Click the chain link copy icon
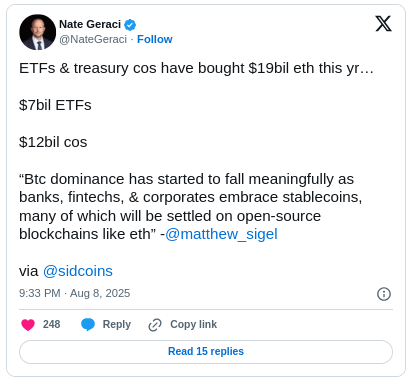Viewport: 411px width, 385px height. pyautogui.click(x=155, y=325)
